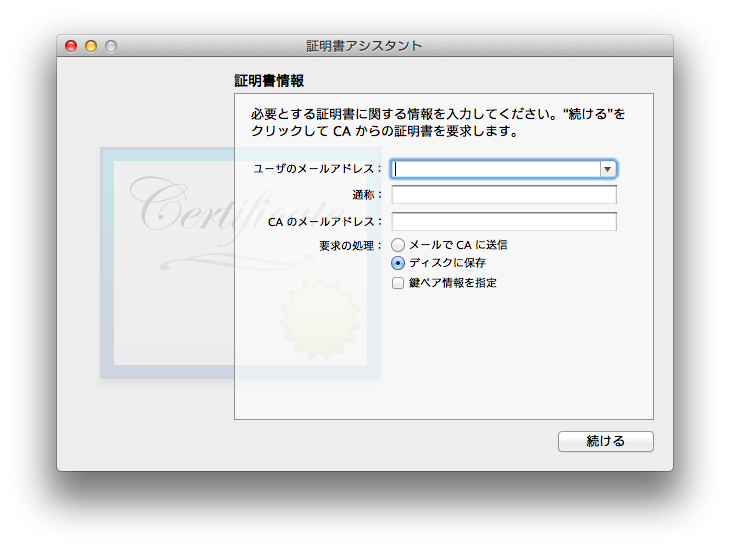Click the disabled grey zoom button

(x=111, y=46)
